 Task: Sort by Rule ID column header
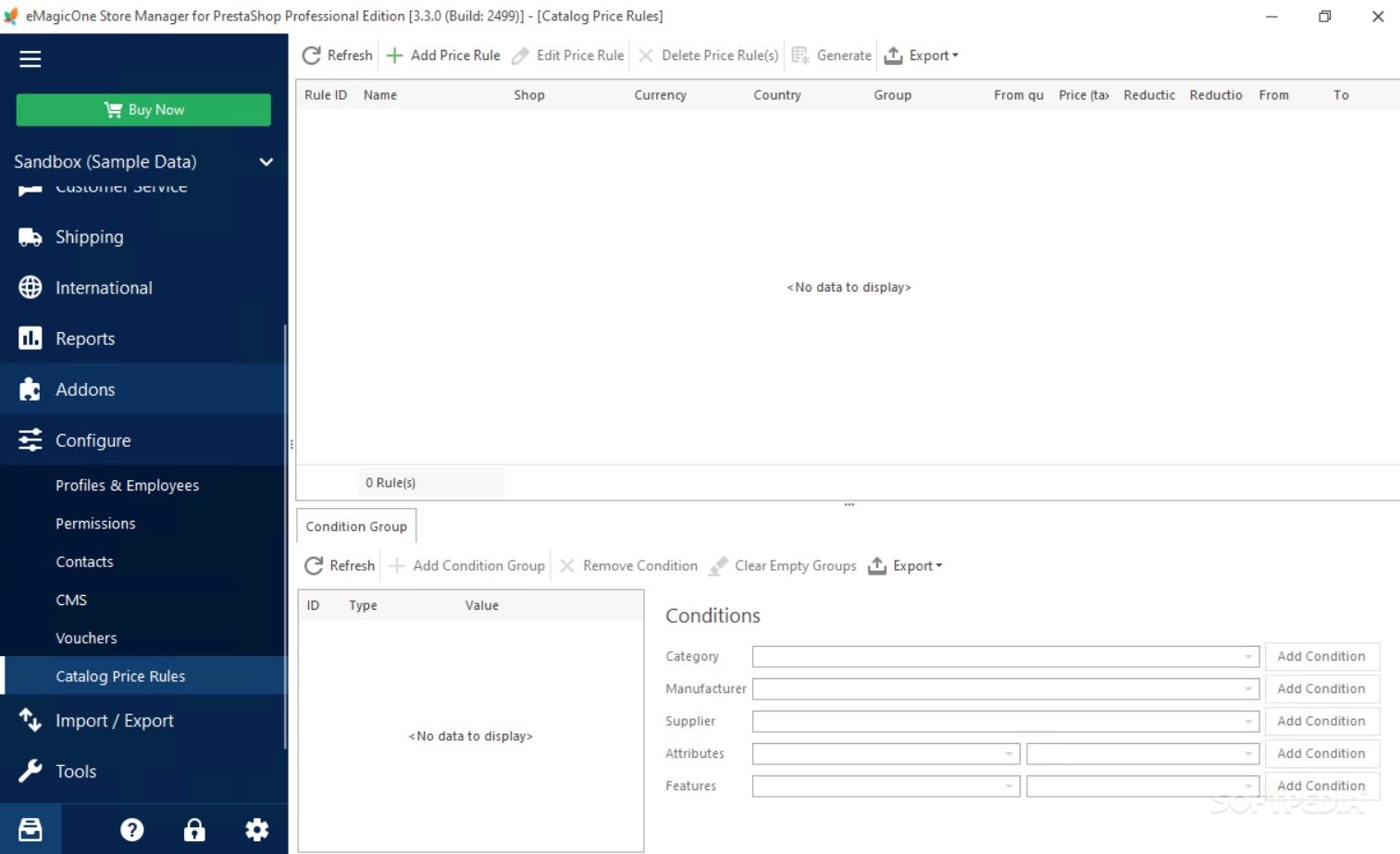(x=326, y=95)
